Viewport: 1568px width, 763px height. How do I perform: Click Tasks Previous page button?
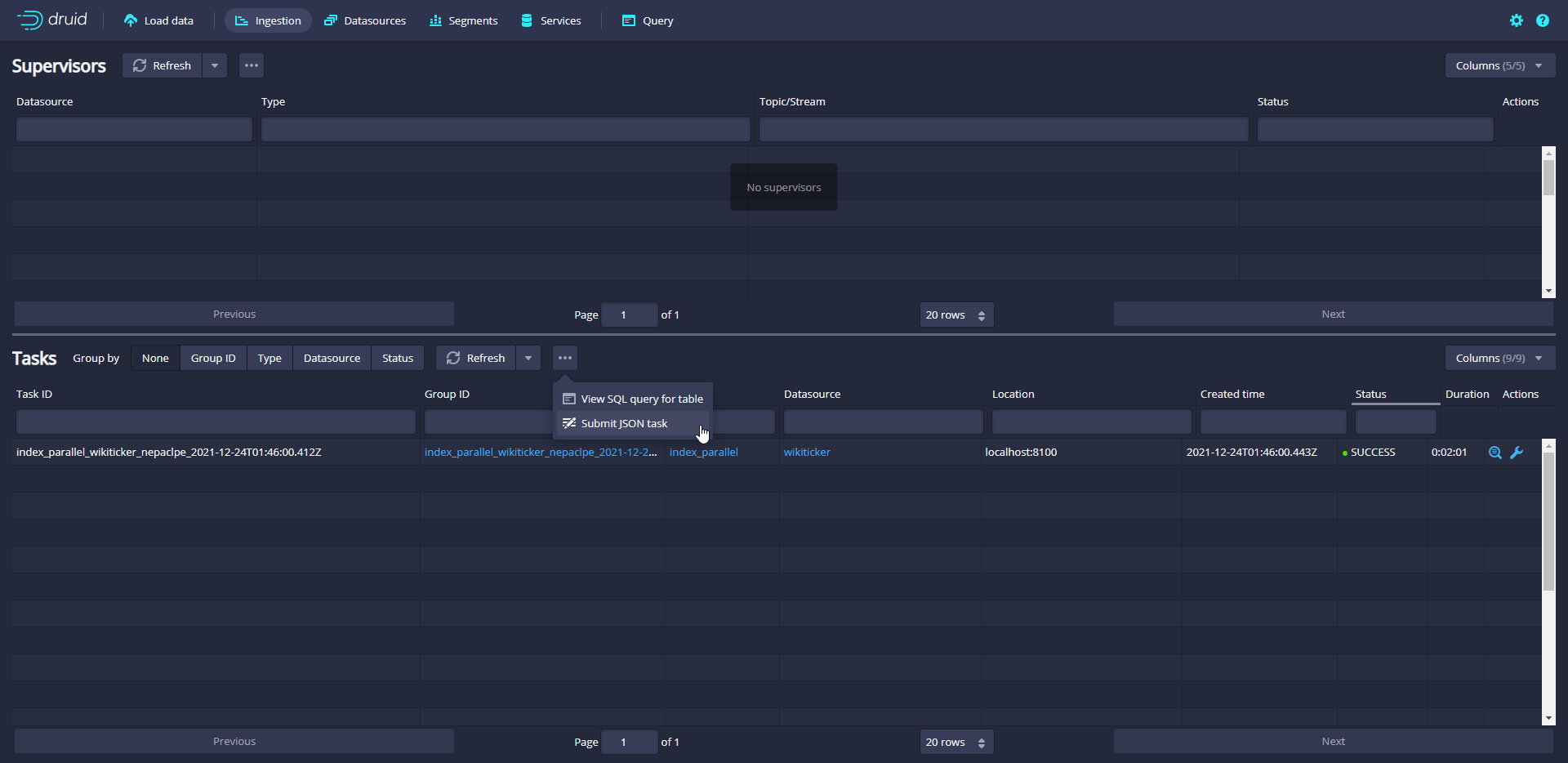tap(234, 741)
